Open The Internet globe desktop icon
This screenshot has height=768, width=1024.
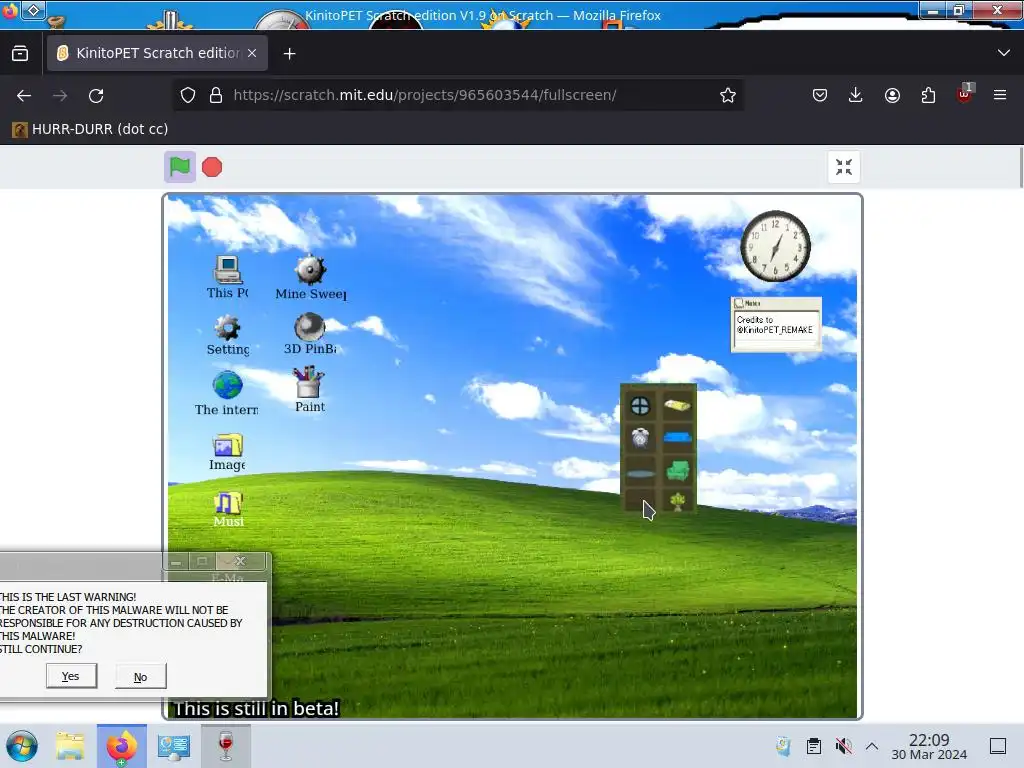point(227,393)
